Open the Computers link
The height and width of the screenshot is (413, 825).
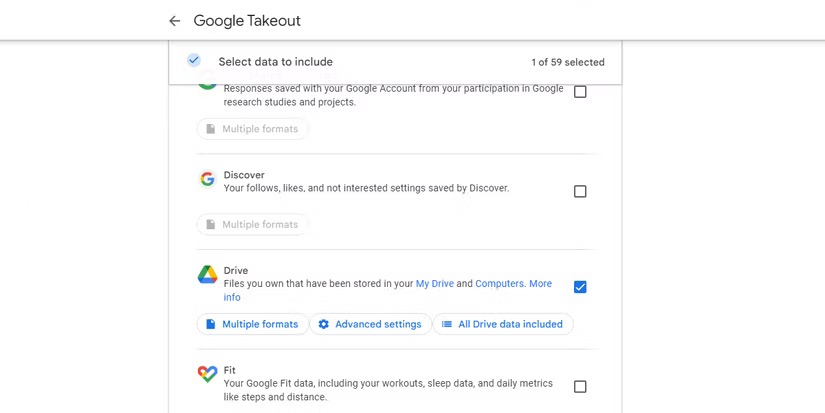499,284
